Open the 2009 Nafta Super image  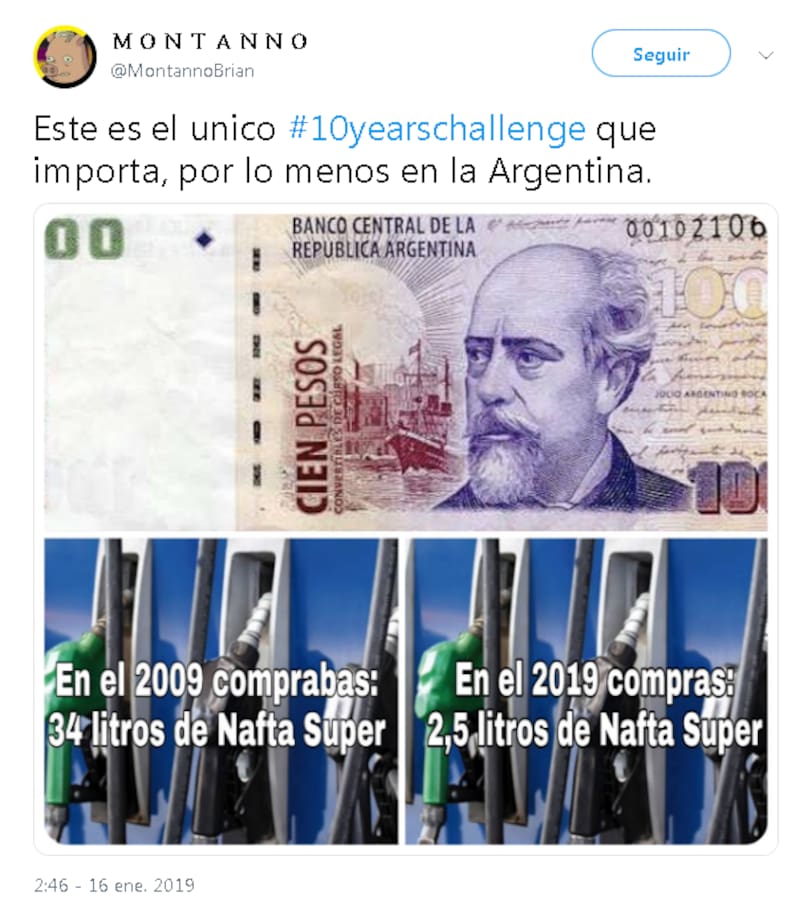(221, 691)
